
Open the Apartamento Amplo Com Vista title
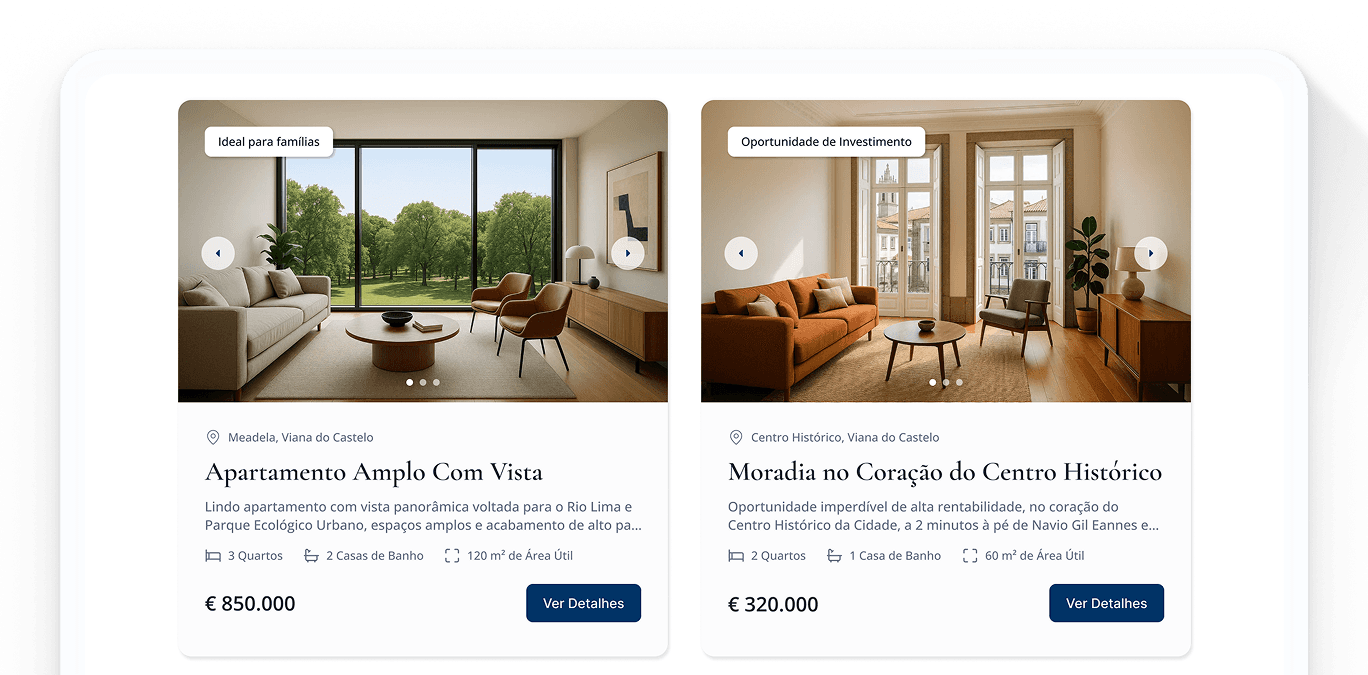(374, 472)
